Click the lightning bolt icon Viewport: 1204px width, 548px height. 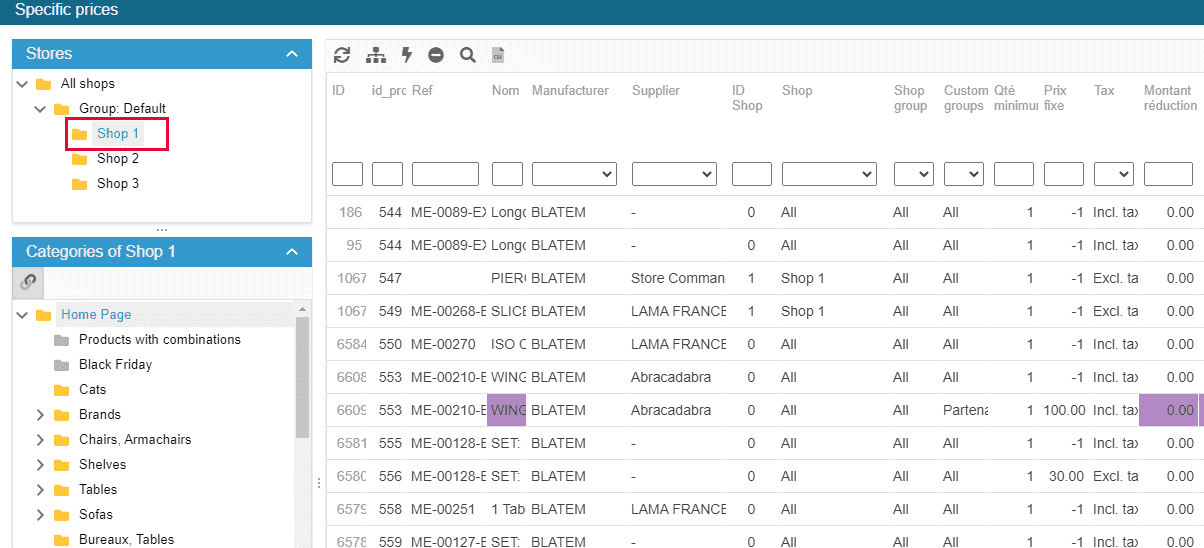(x=406, y=55)
